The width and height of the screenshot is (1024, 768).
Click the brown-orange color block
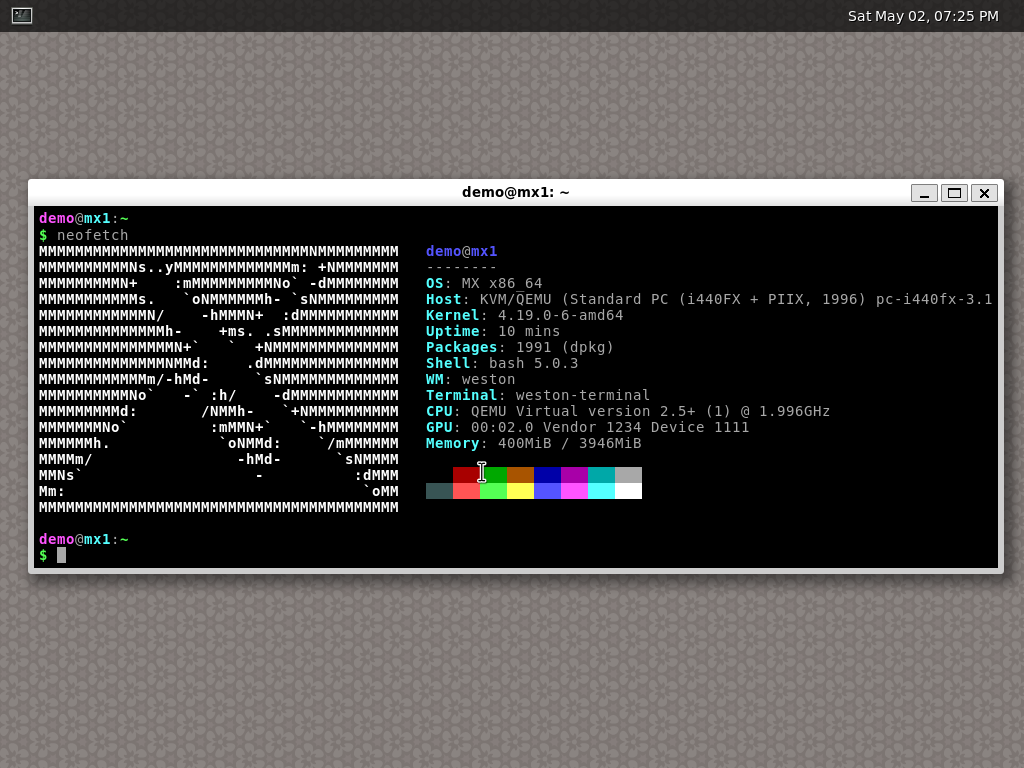pyautogui.click(x=520, y=475)
